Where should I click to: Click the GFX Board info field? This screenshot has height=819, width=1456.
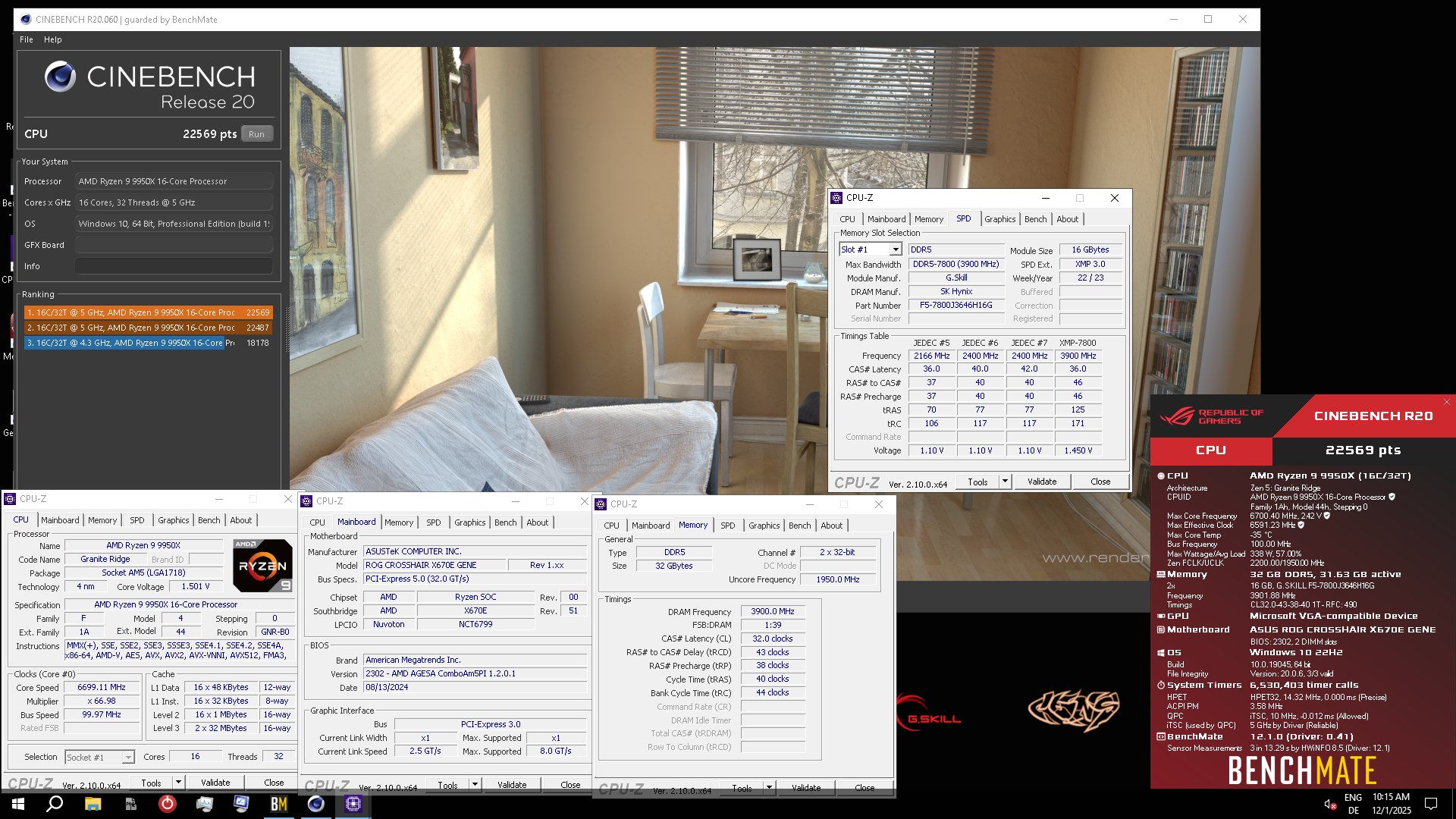coord(174,245)
